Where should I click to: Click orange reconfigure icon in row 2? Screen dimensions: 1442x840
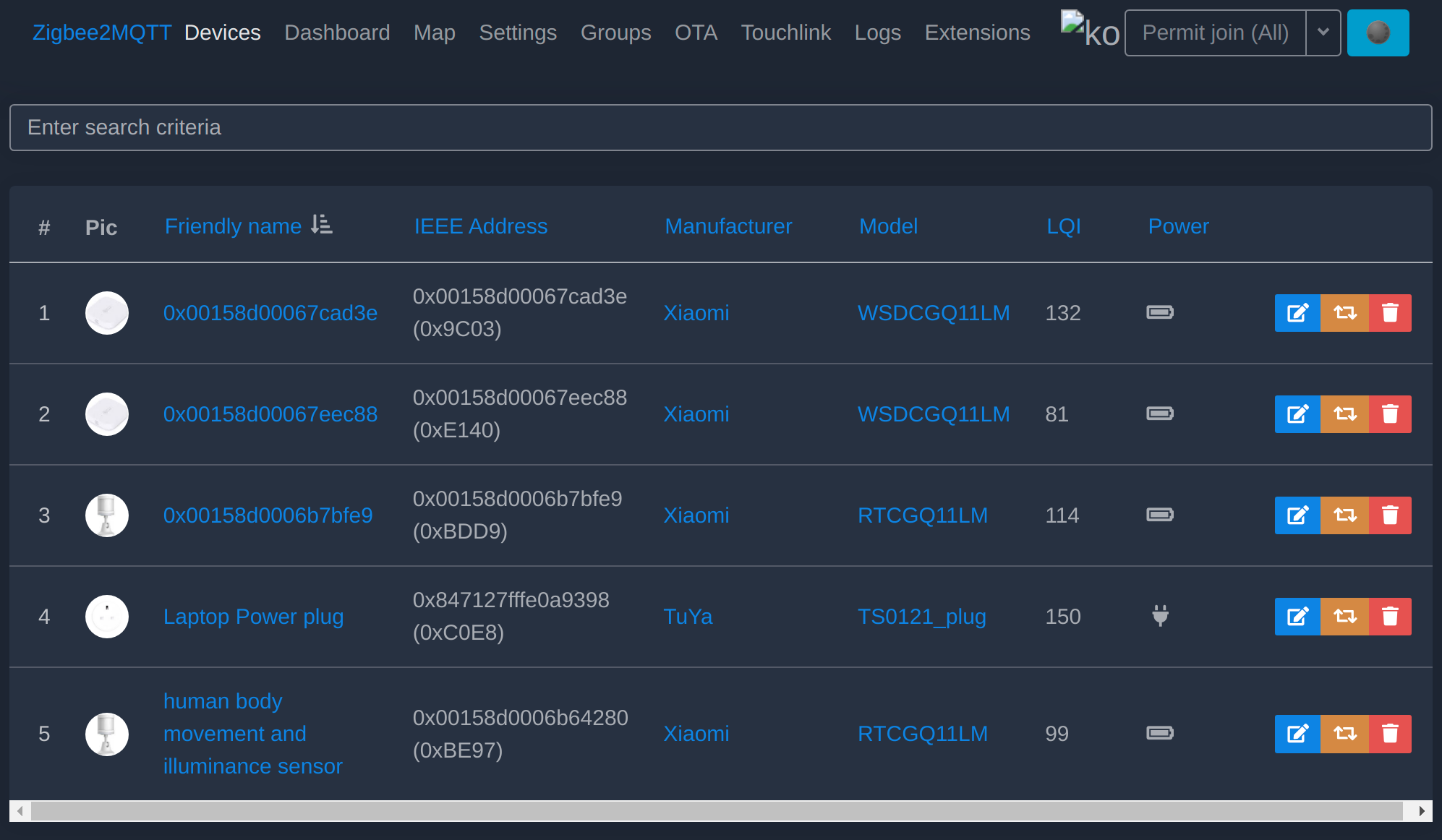click(1344, 414)
